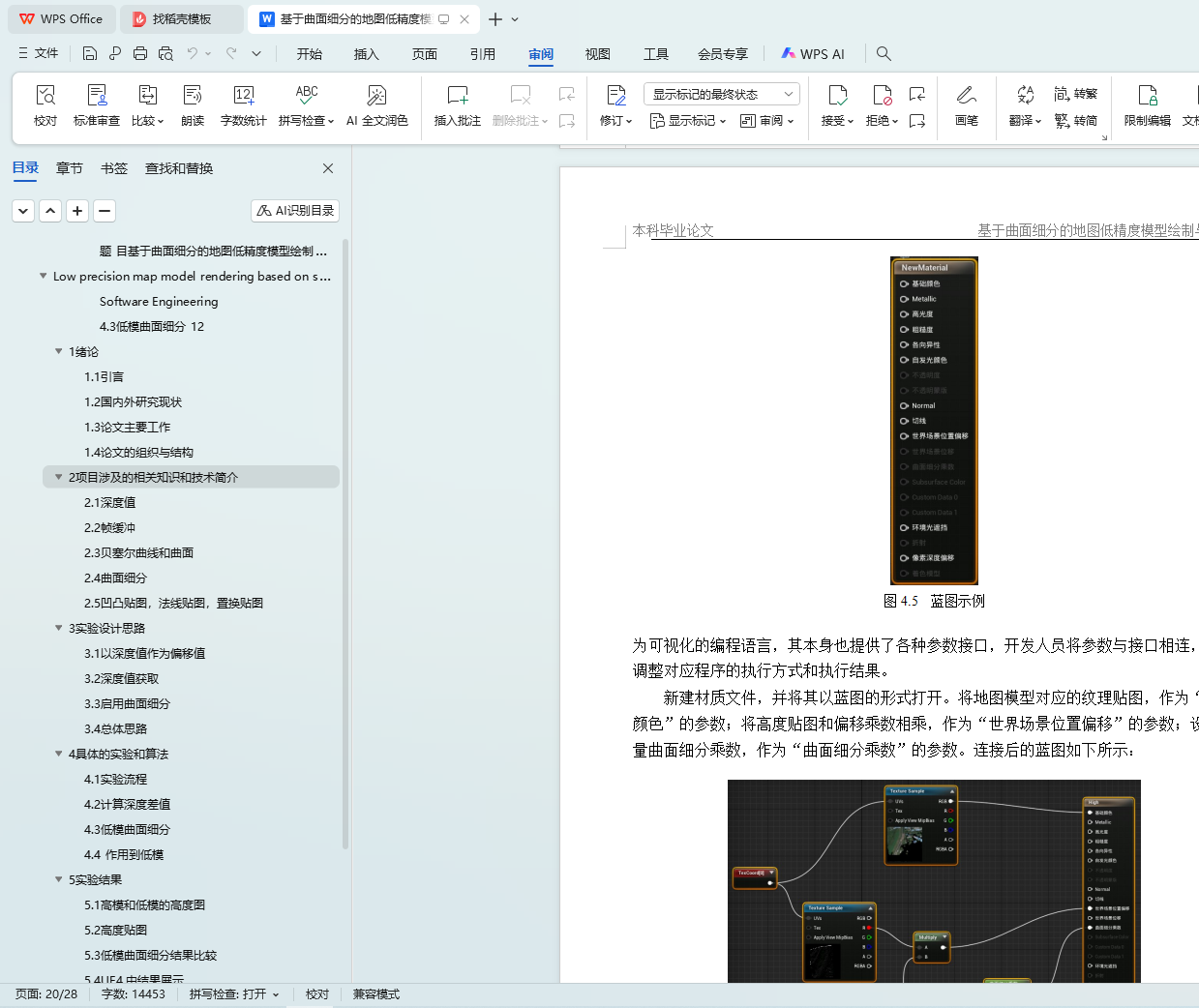Viewport: 1199px width, 1008px height.
Task: Click the print preview icon
Action: coord(165,53)
